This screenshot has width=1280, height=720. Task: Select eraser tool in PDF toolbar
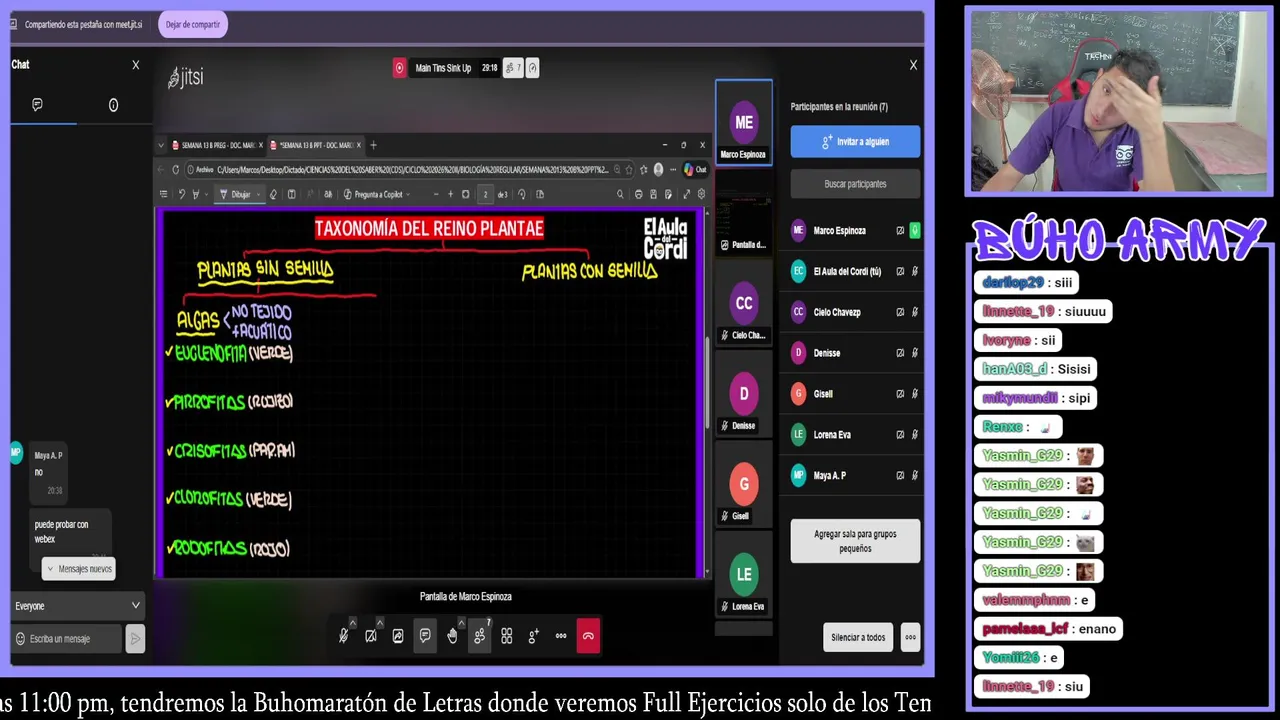click(x=273, y=194)
